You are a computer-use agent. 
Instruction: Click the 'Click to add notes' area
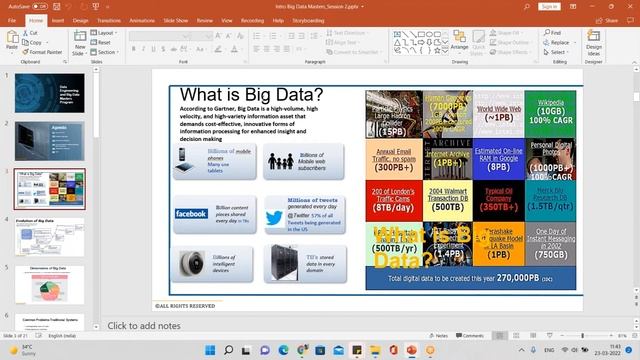[144, 326]
